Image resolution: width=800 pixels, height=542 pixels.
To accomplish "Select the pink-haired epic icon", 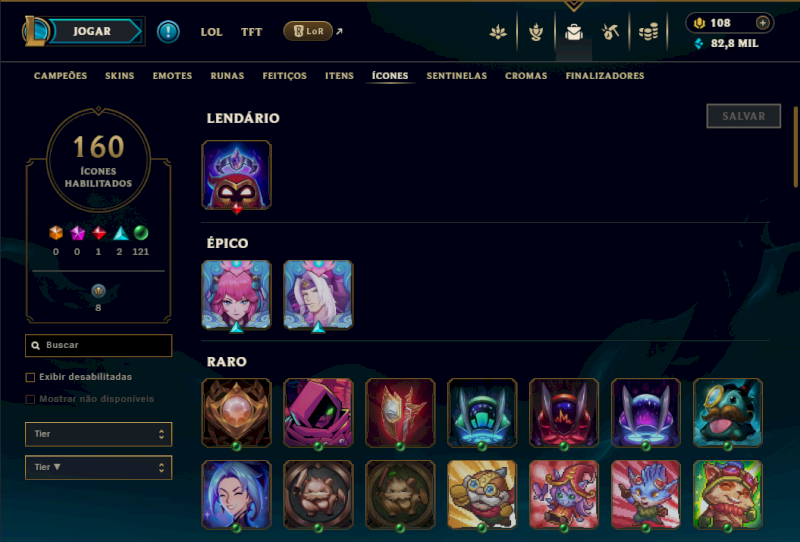I will (x=236, y=294).
